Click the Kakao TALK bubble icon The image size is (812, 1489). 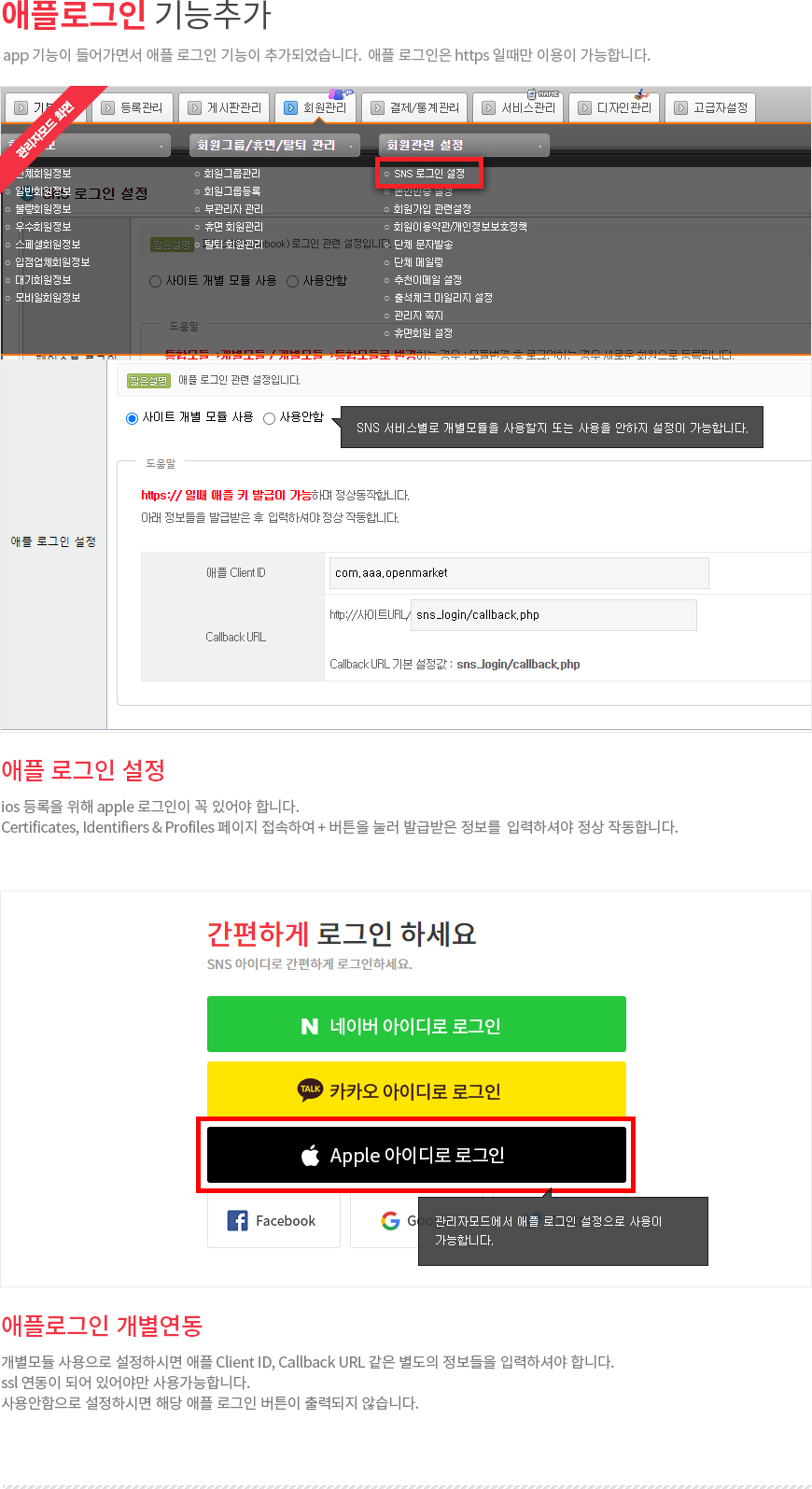310,1089
